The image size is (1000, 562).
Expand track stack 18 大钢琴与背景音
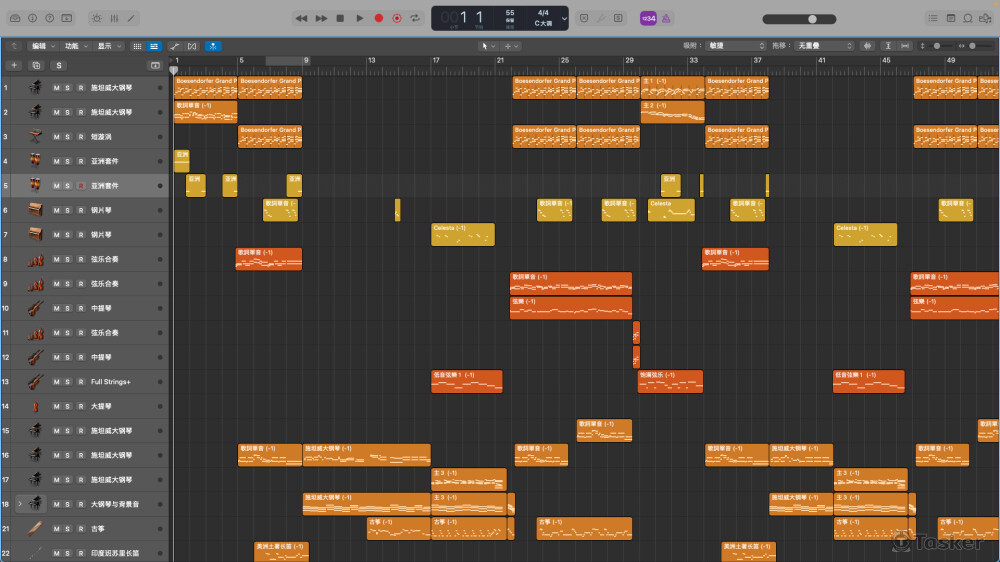pos(20,504)
